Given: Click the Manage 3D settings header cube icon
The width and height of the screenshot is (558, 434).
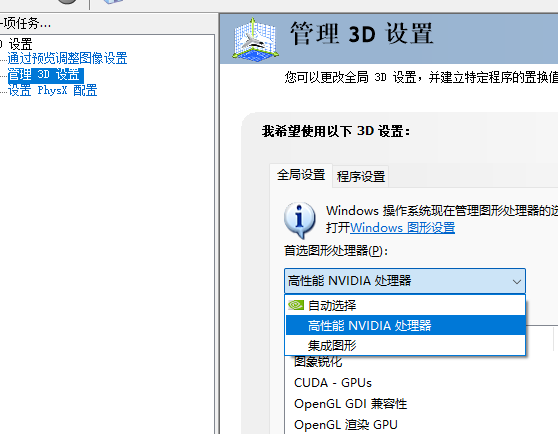Looking at the screenshot, I should point(255,39).
